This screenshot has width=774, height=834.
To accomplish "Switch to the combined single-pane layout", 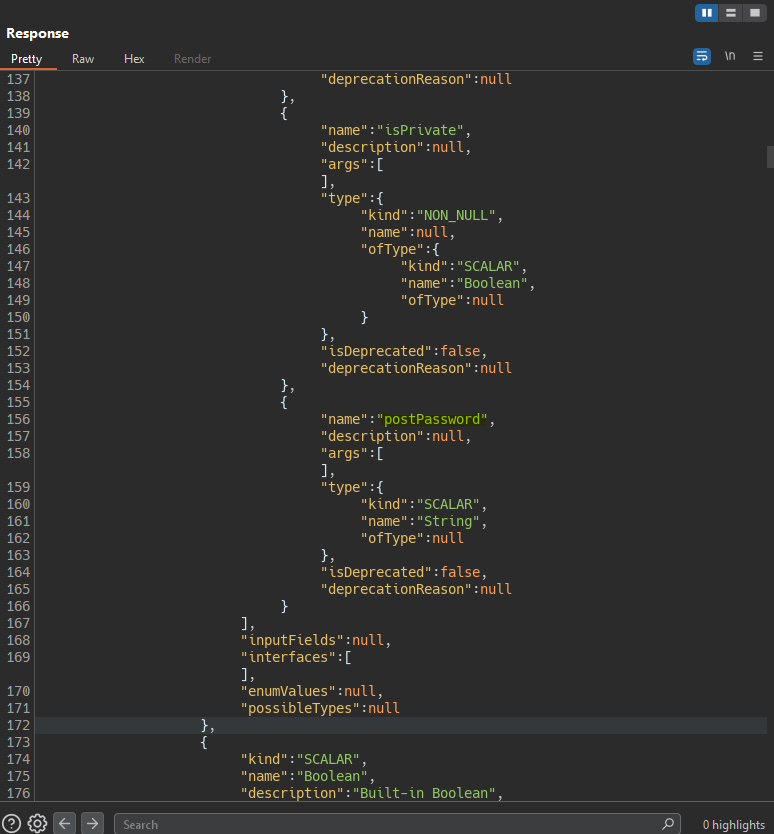I will point(754,13).
